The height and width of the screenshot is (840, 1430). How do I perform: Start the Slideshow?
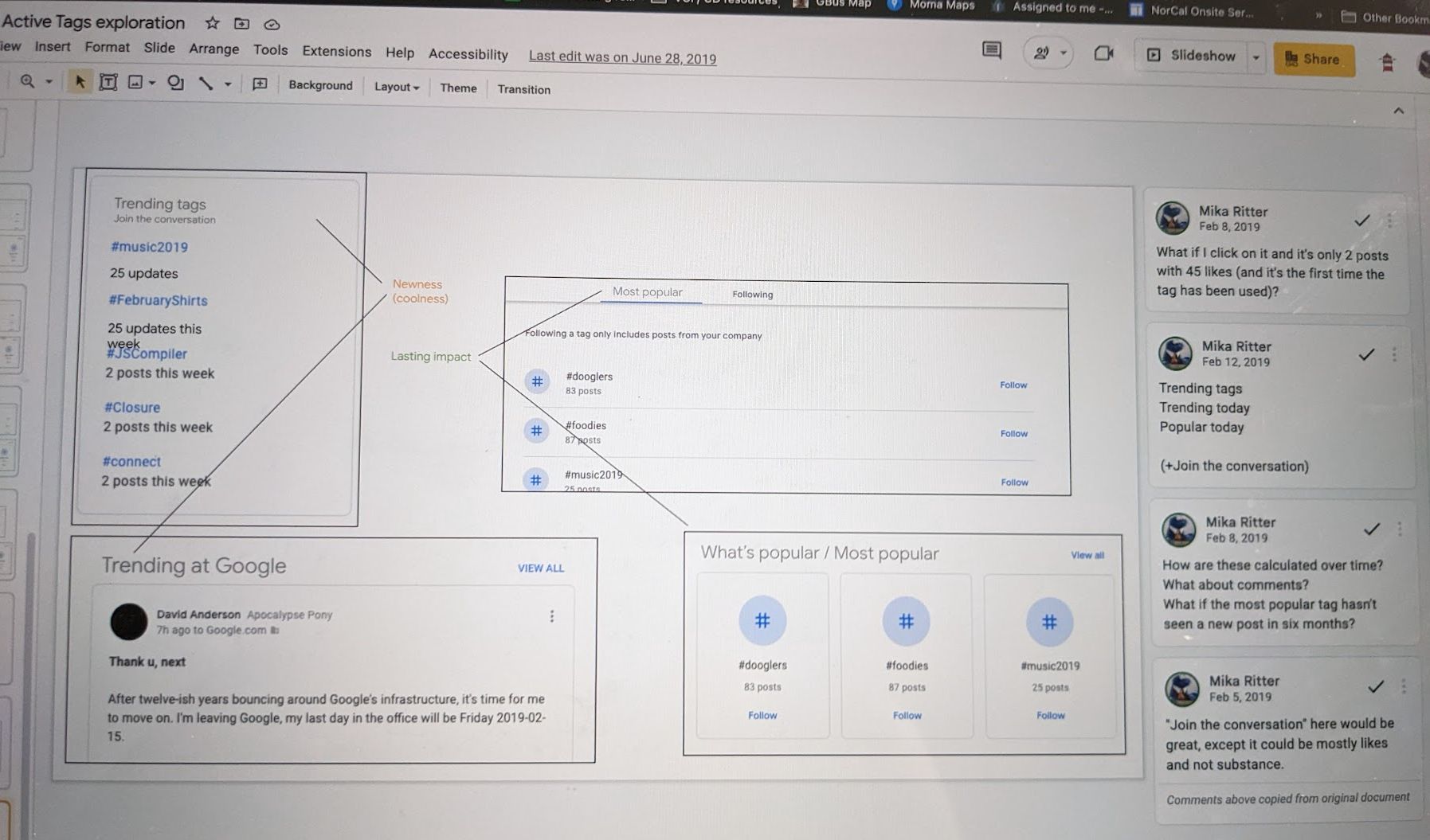(x=1193, y=56)
